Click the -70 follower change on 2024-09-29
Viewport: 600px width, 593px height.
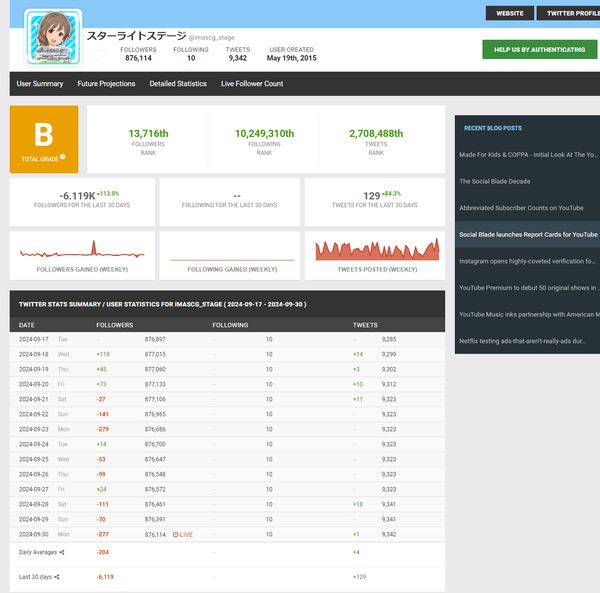pos(101,519)
